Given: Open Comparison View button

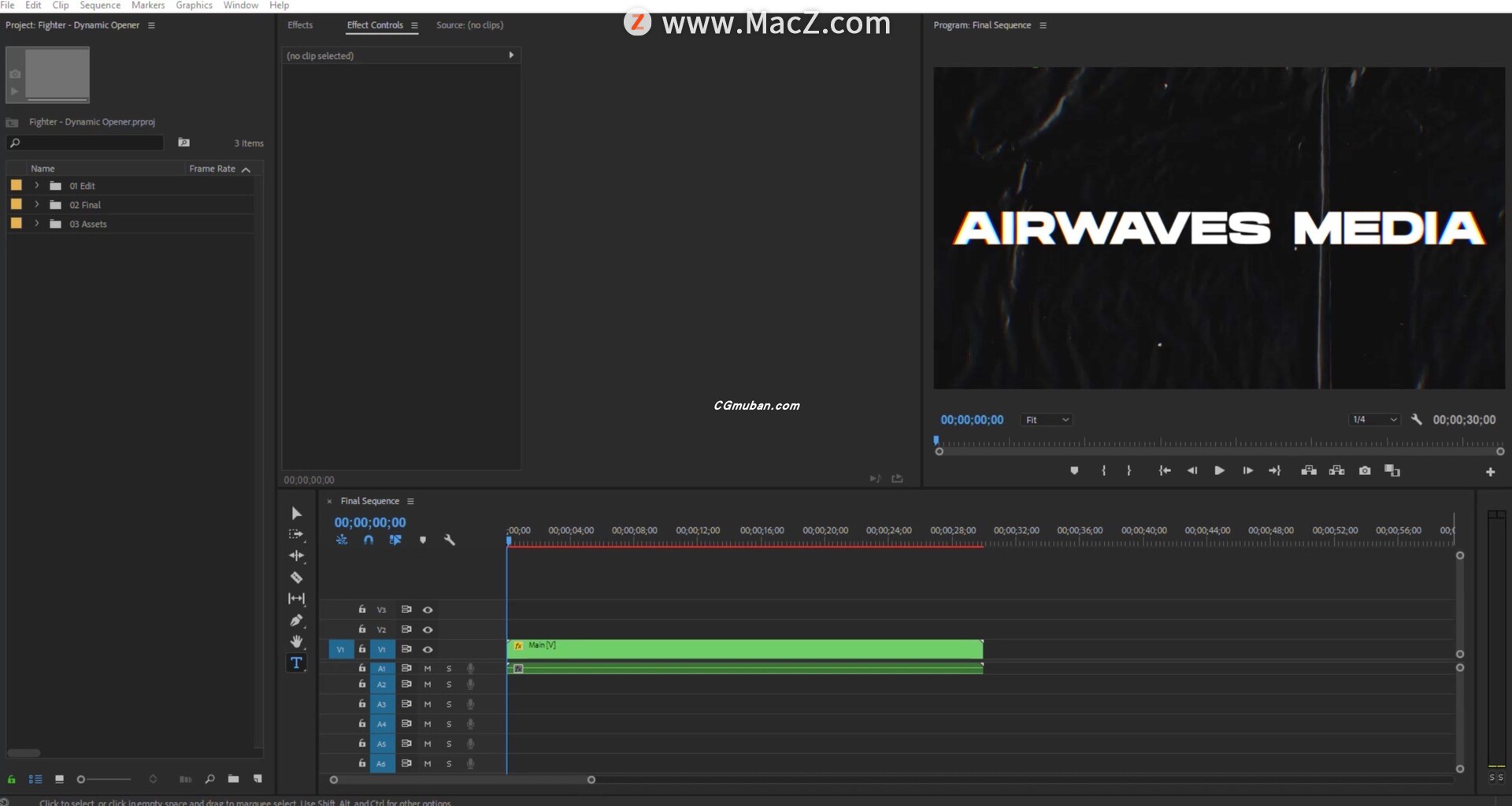Looking at the screenshot, I should pyautogui.click(x=1392, y=470).
